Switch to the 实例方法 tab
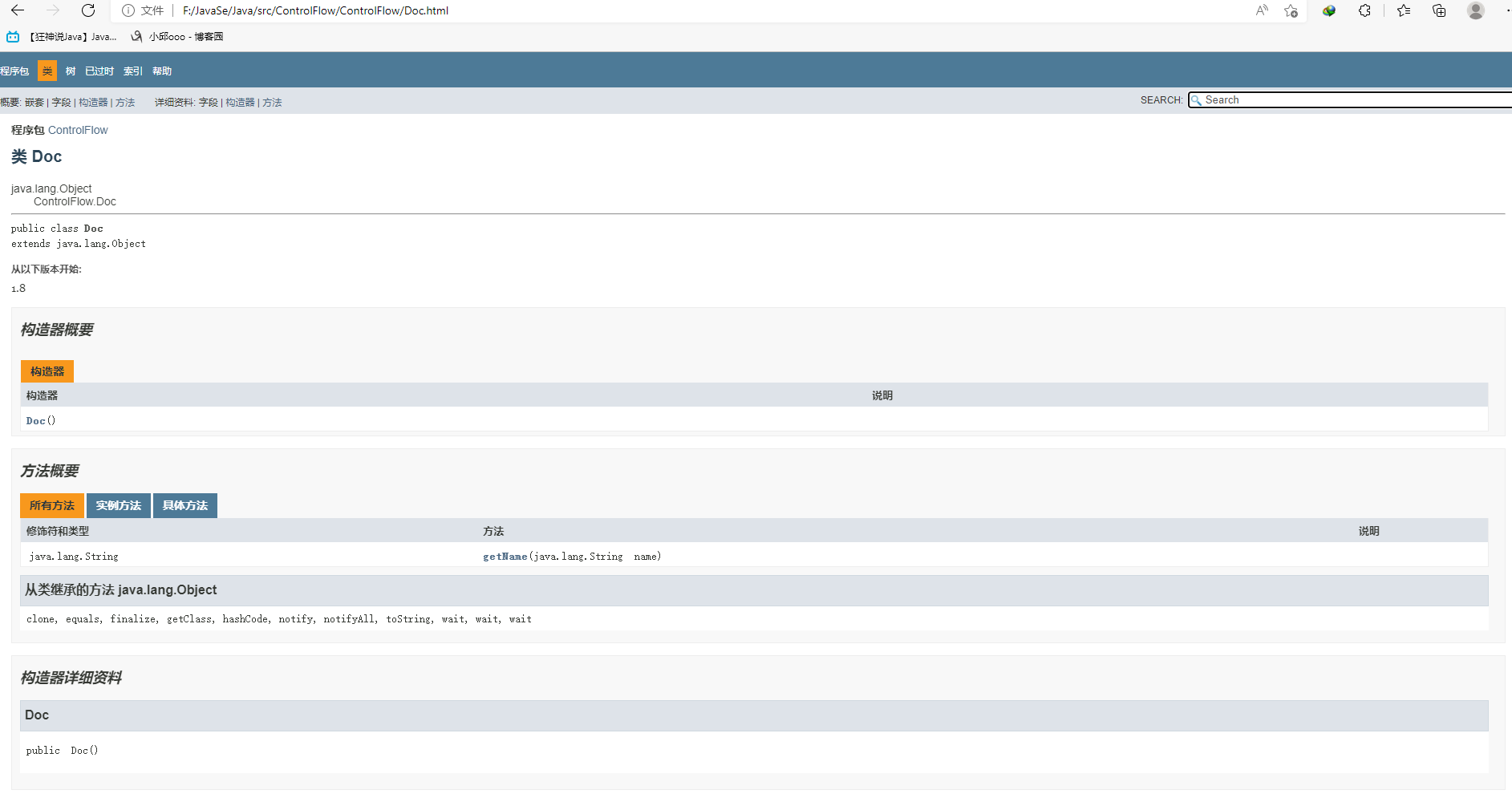Screen dimensions: 1512x794 tap(119, 505)
